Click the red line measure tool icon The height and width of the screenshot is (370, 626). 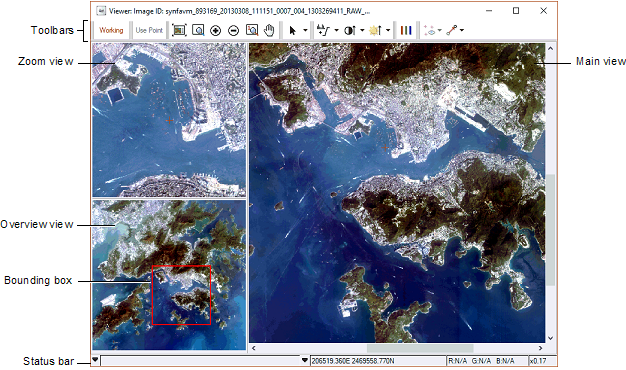tap(452, 30)
